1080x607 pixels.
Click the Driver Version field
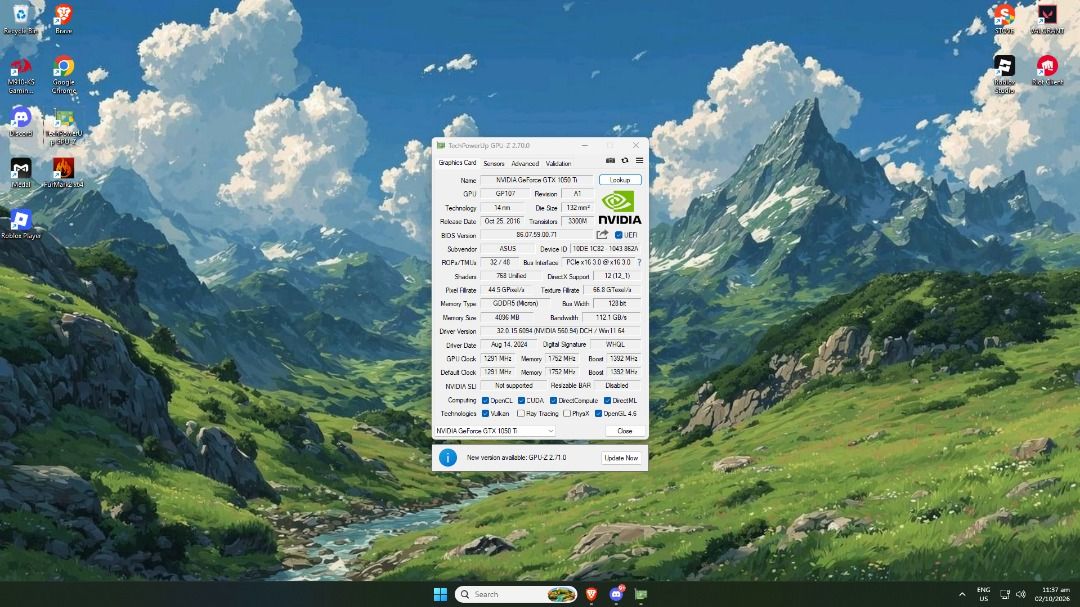click(x=561, y=331)
